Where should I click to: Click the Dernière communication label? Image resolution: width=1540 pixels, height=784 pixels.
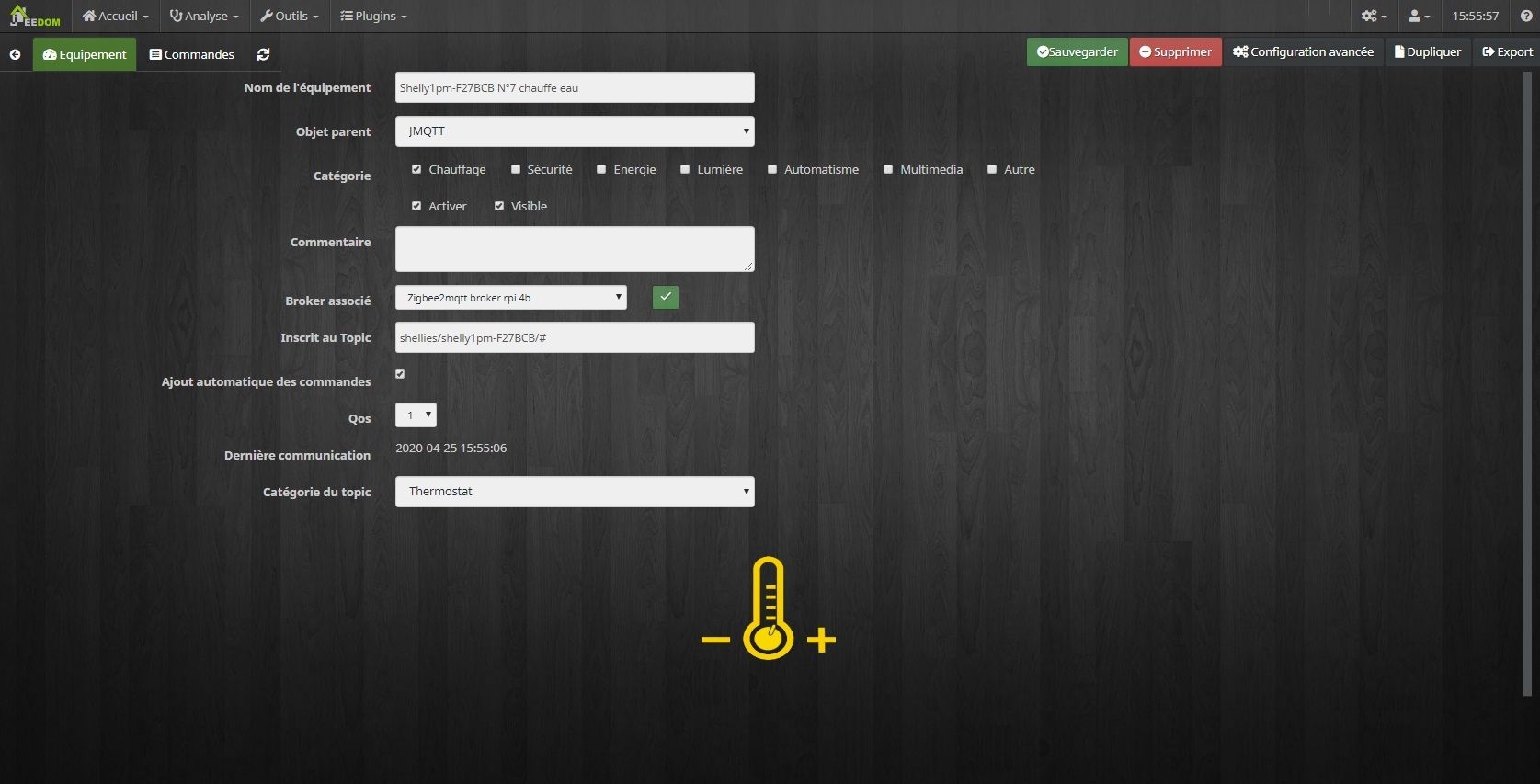297,455
